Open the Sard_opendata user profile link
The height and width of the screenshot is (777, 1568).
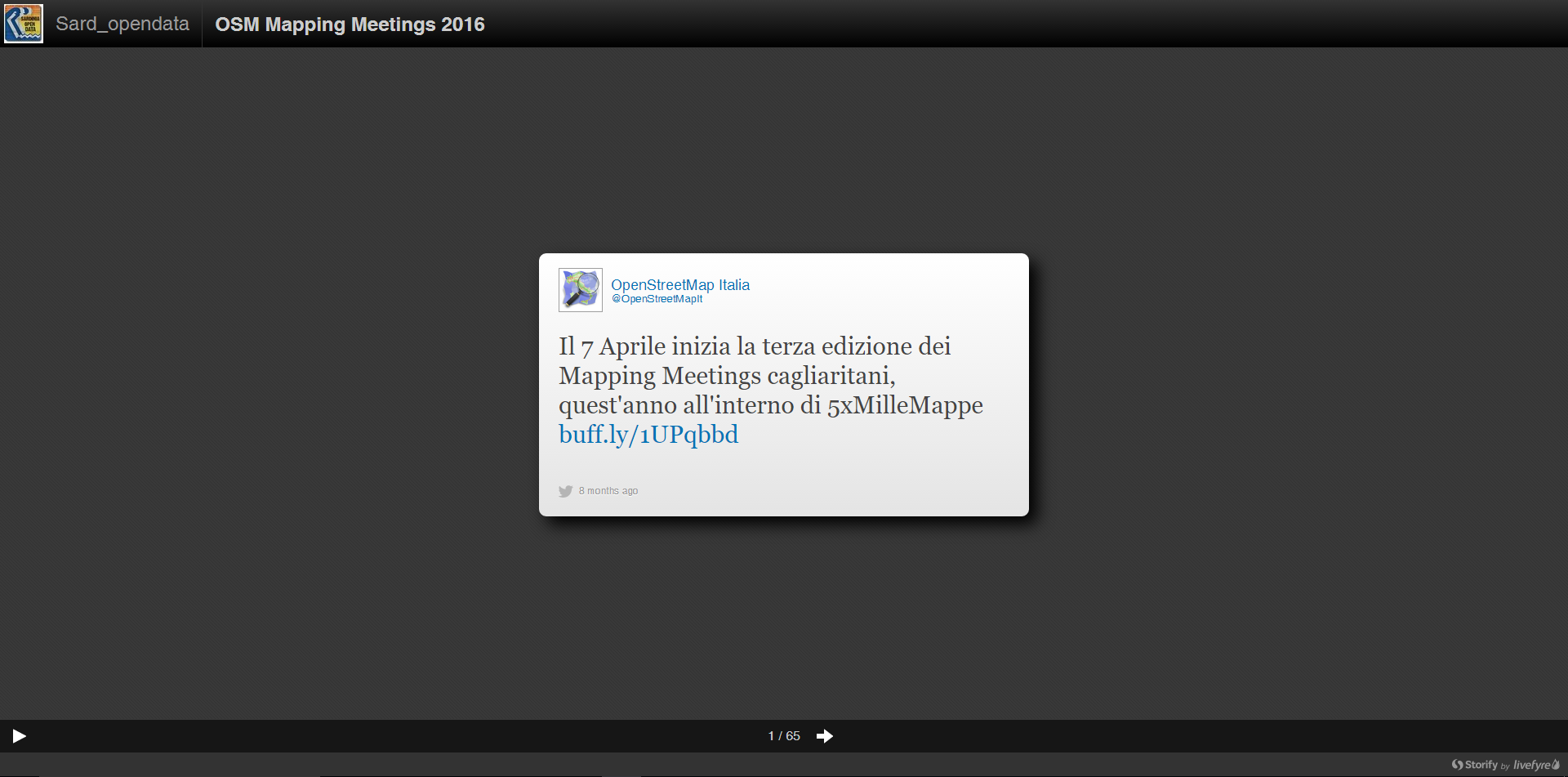tap(122, 24)
